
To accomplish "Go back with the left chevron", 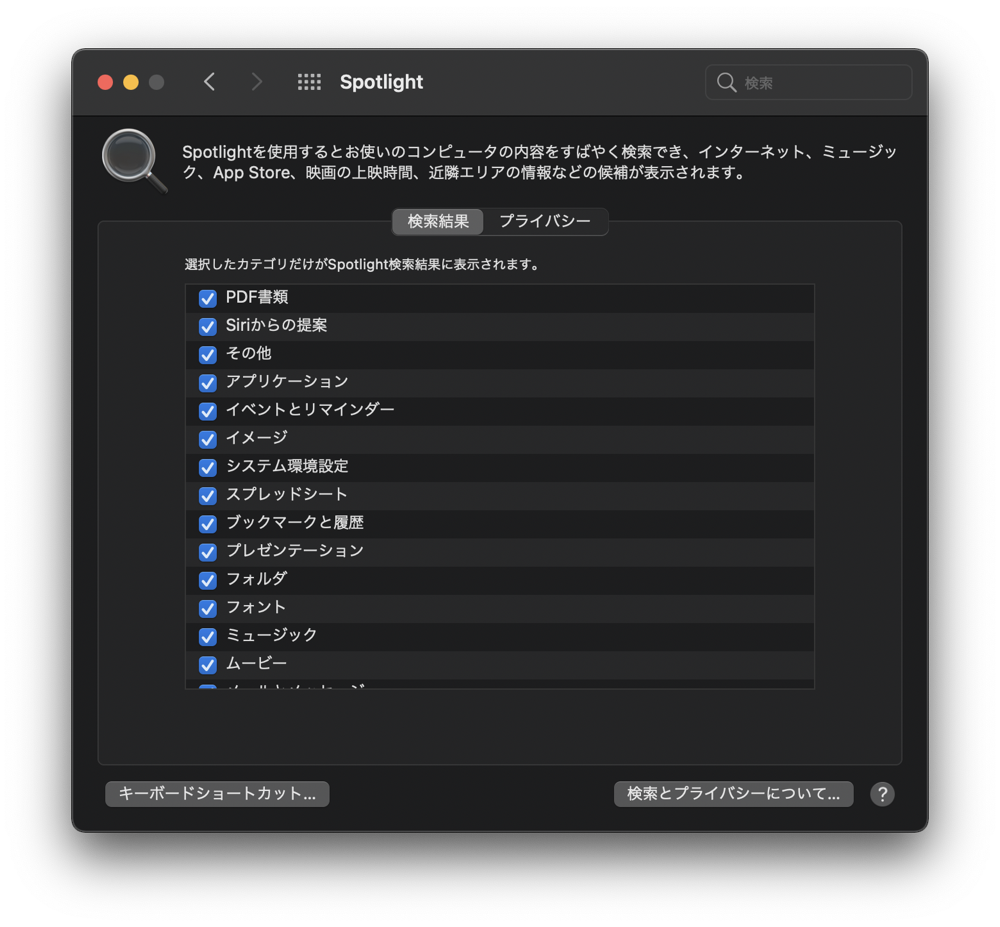I will coord(209,82).
